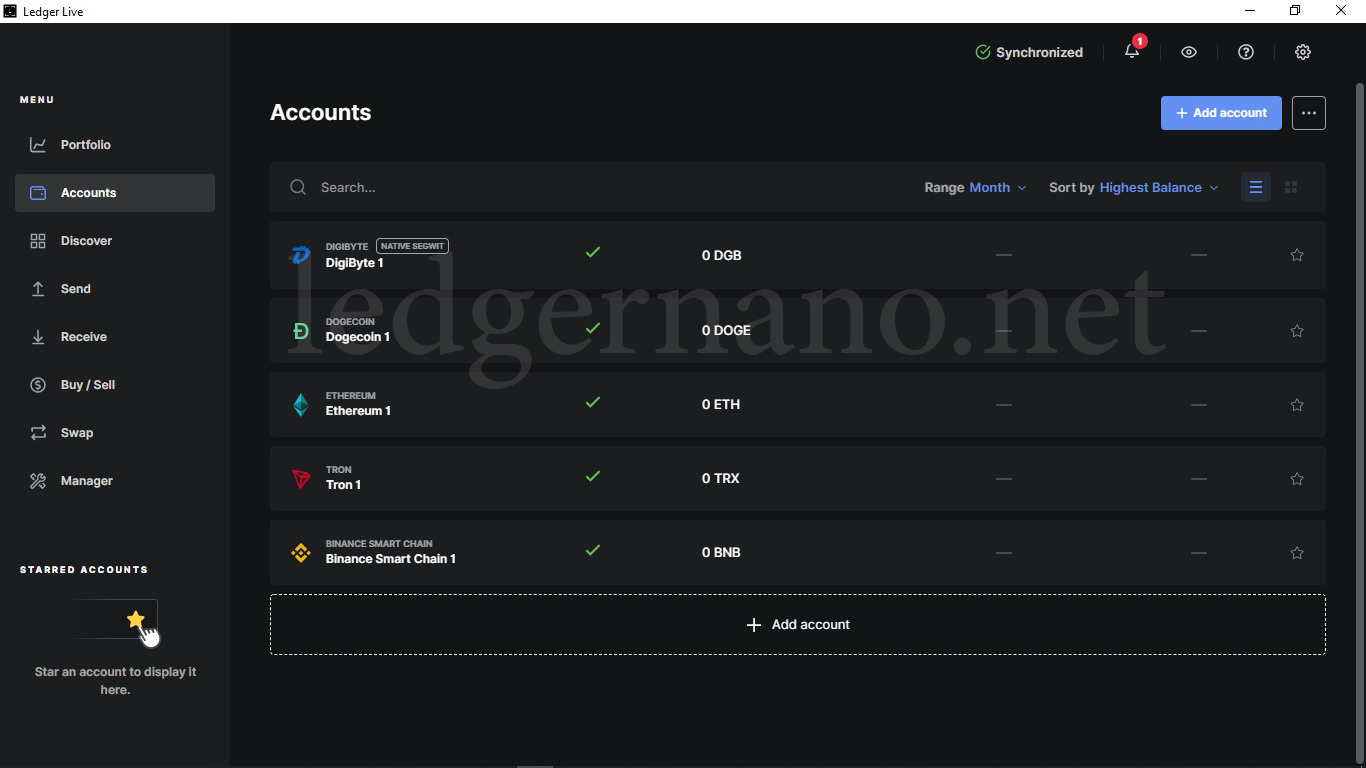
Task: Click the Dogecoin sync checkmark
Action: (593, 328)
